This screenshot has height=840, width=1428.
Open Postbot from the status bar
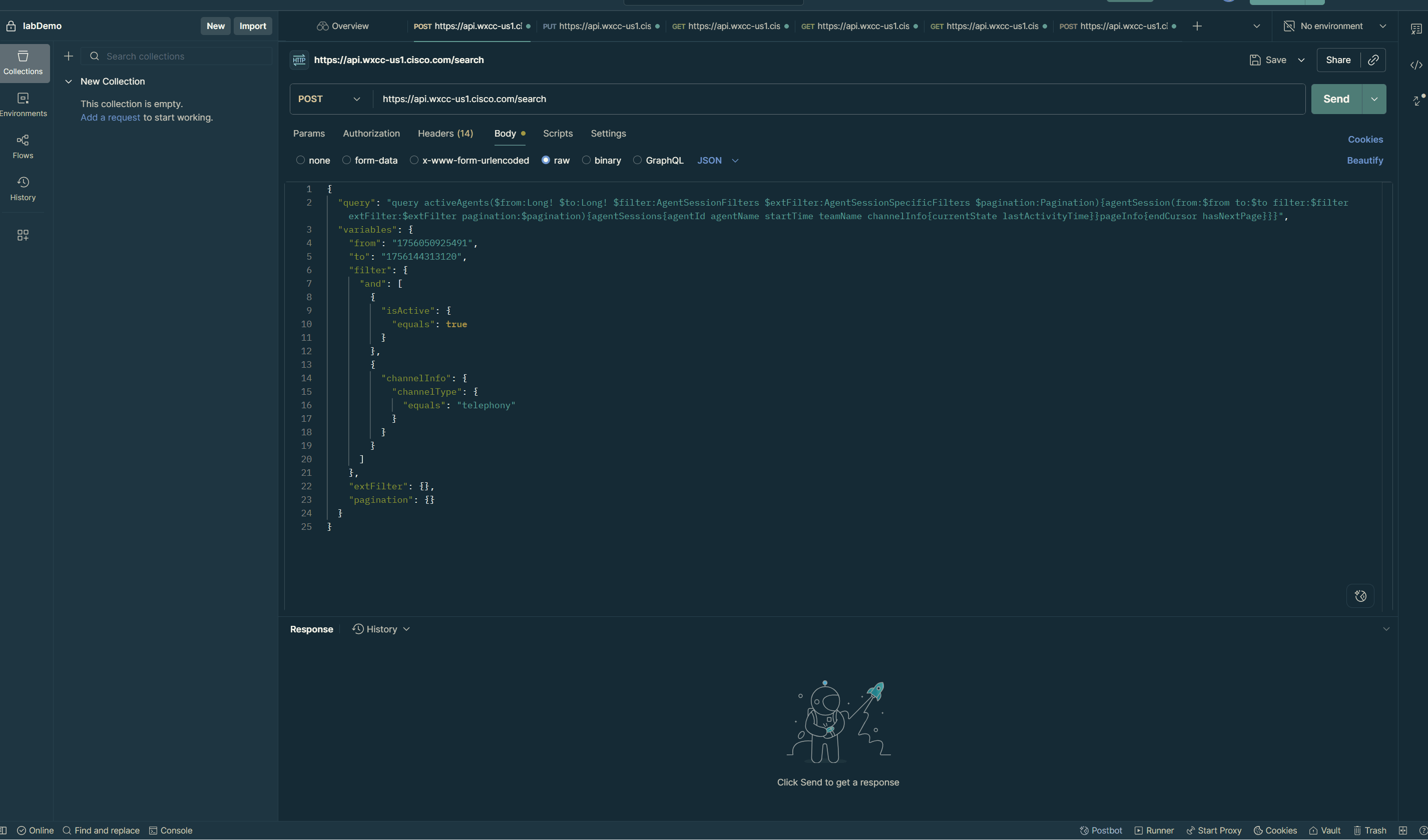coord(1101,830)
